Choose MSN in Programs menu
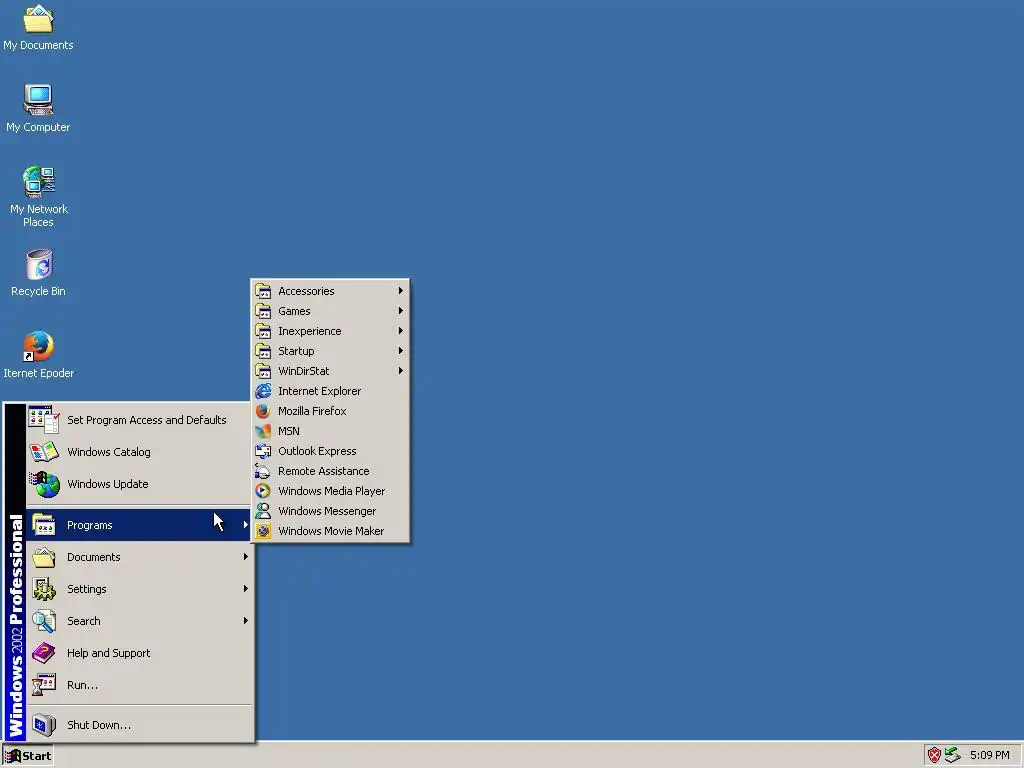The image size is (1024, 768). click(x=330, y=431)
